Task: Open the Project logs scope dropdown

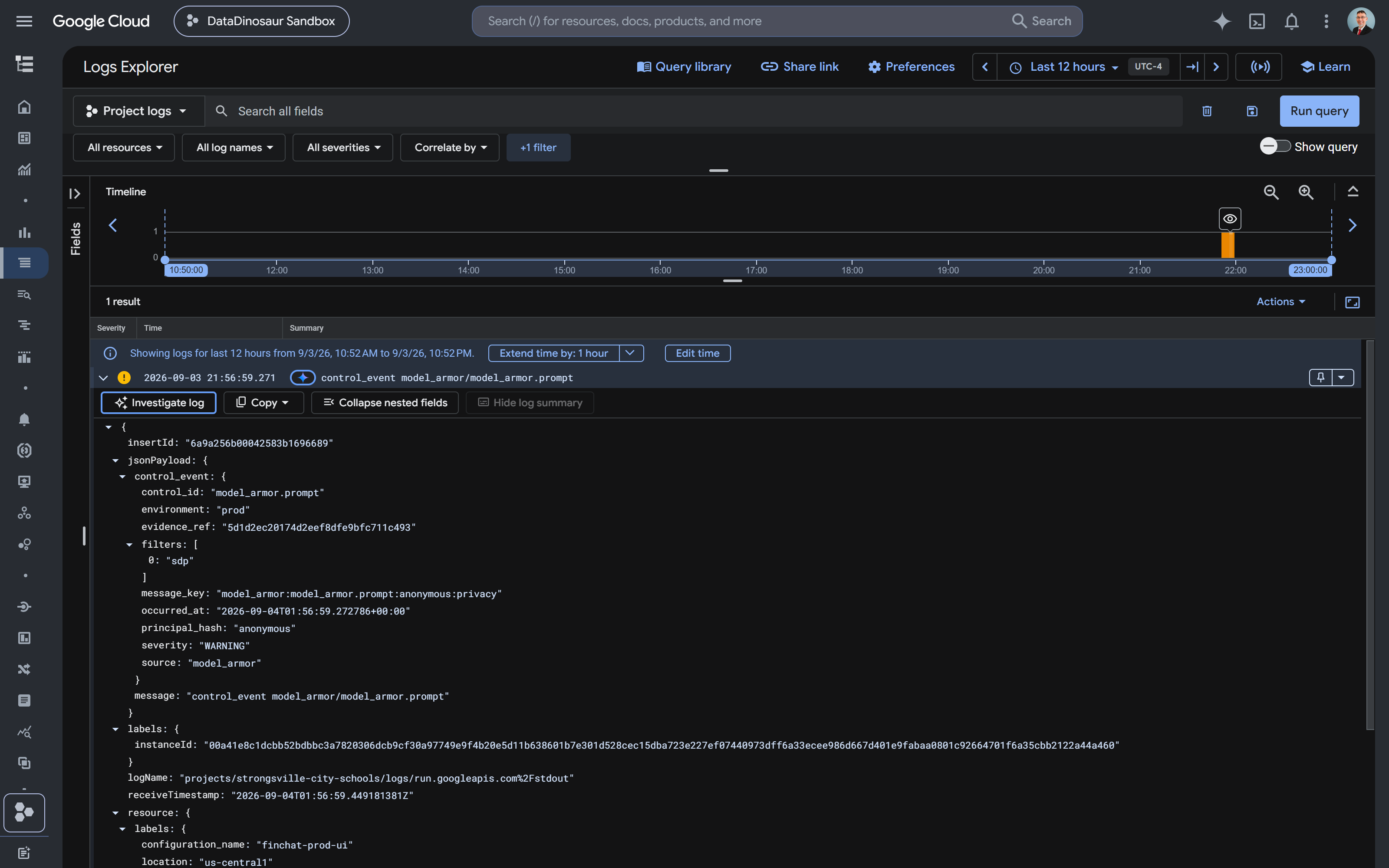Action: click(138, 111)
